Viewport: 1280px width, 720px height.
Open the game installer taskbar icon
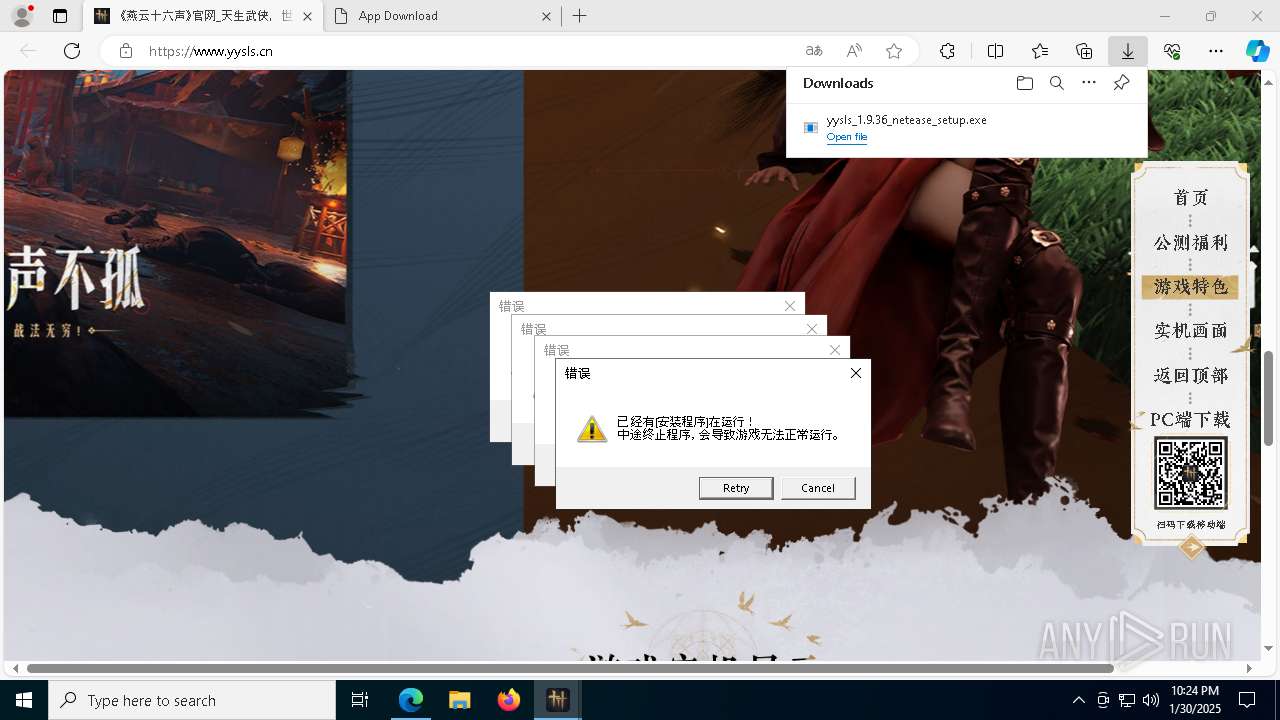(557, 700)
